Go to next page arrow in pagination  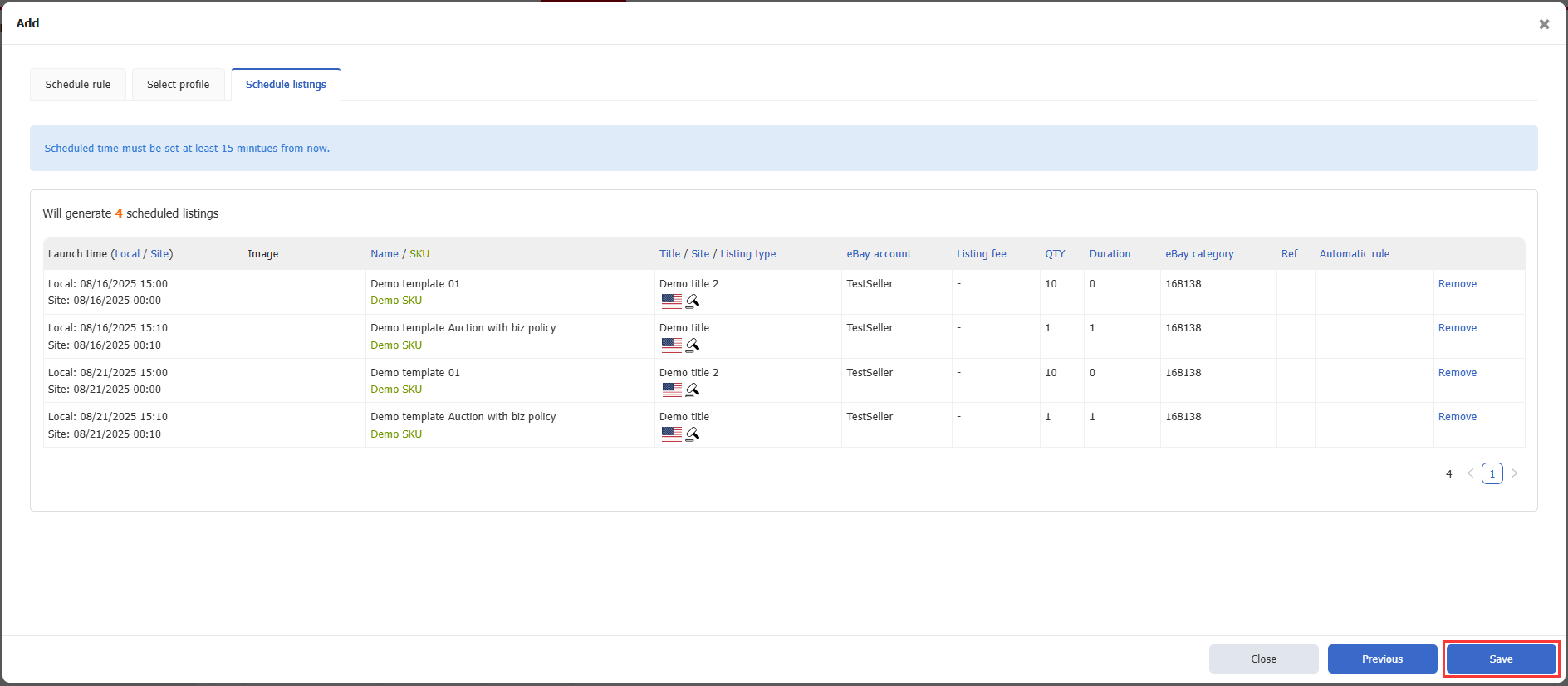click(1514, 473)
